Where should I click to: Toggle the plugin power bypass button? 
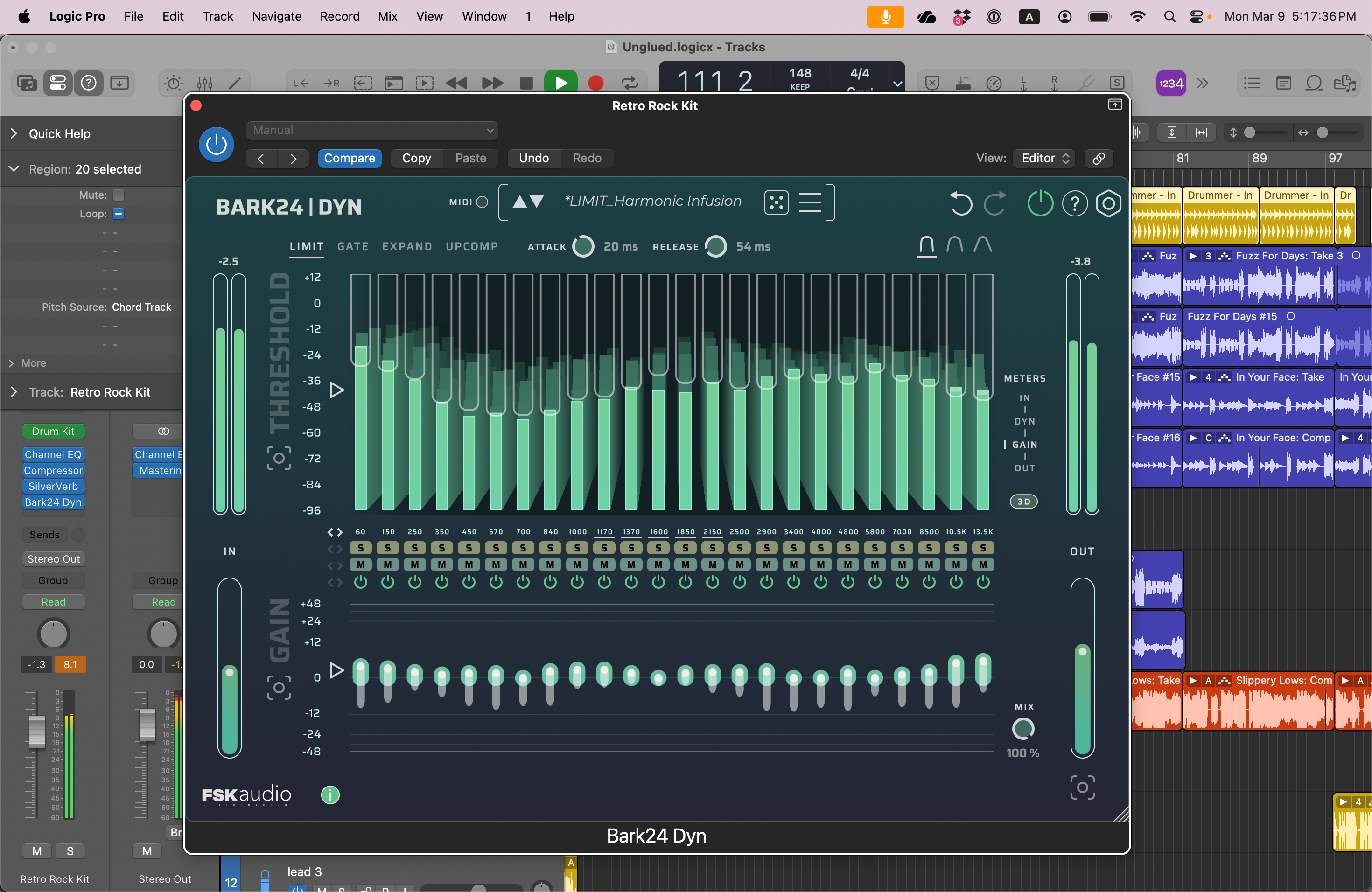pos(216,144)
